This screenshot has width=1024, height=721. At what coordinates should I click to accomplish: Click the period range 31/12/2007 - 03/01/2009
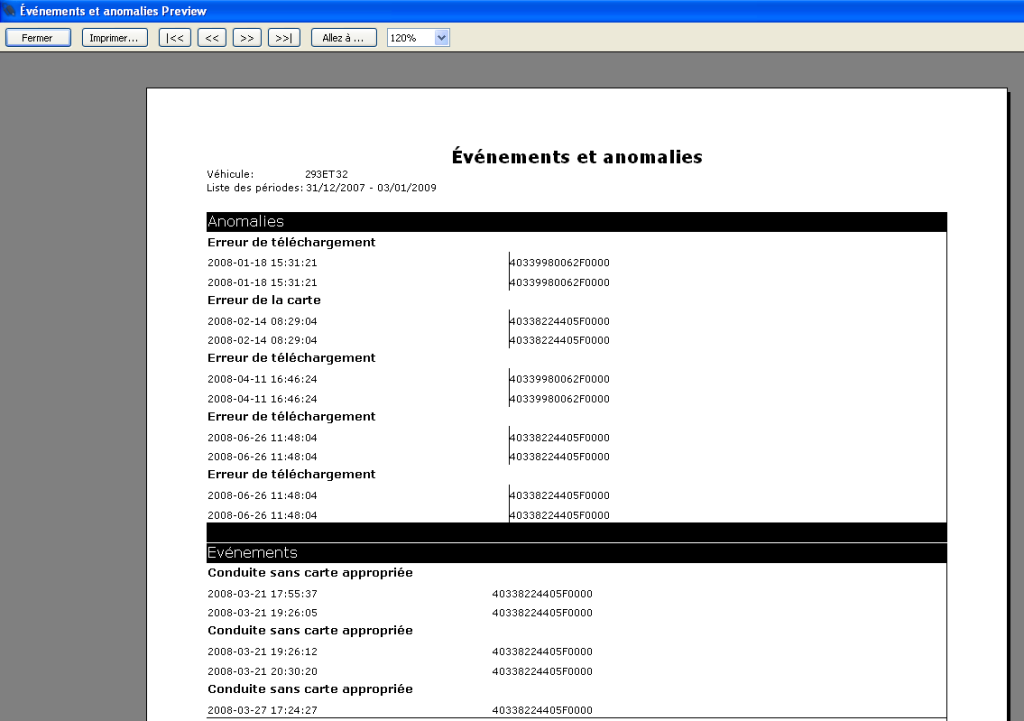click(x=371, y=188)
